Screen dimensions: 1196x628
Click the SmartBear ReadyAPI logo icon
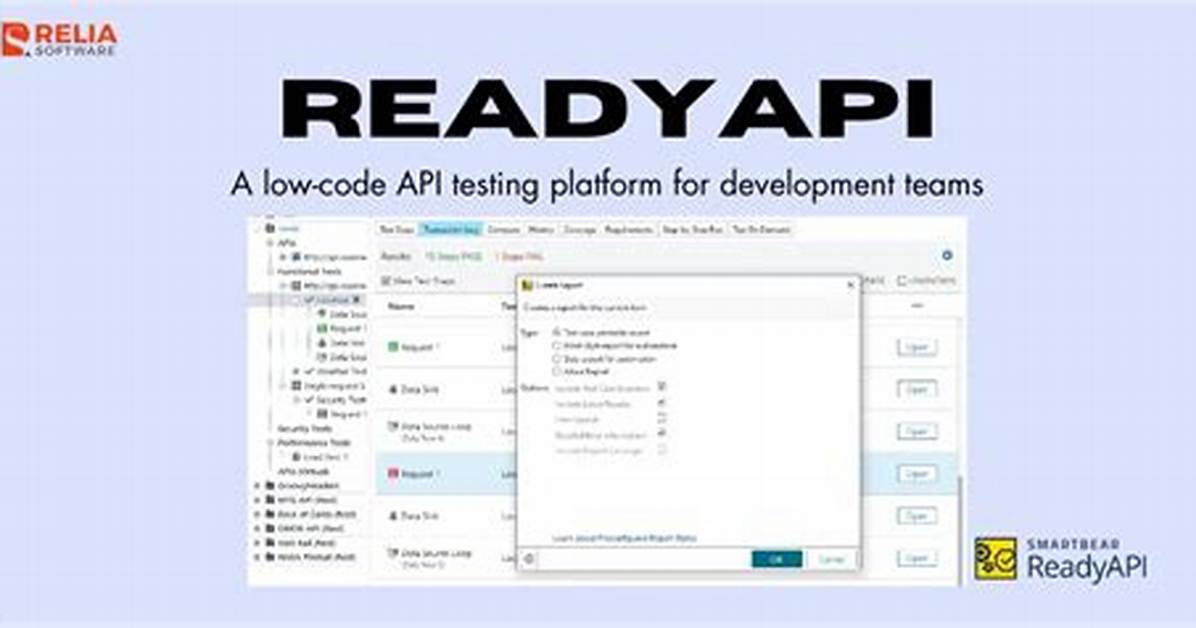pos(995,559)
